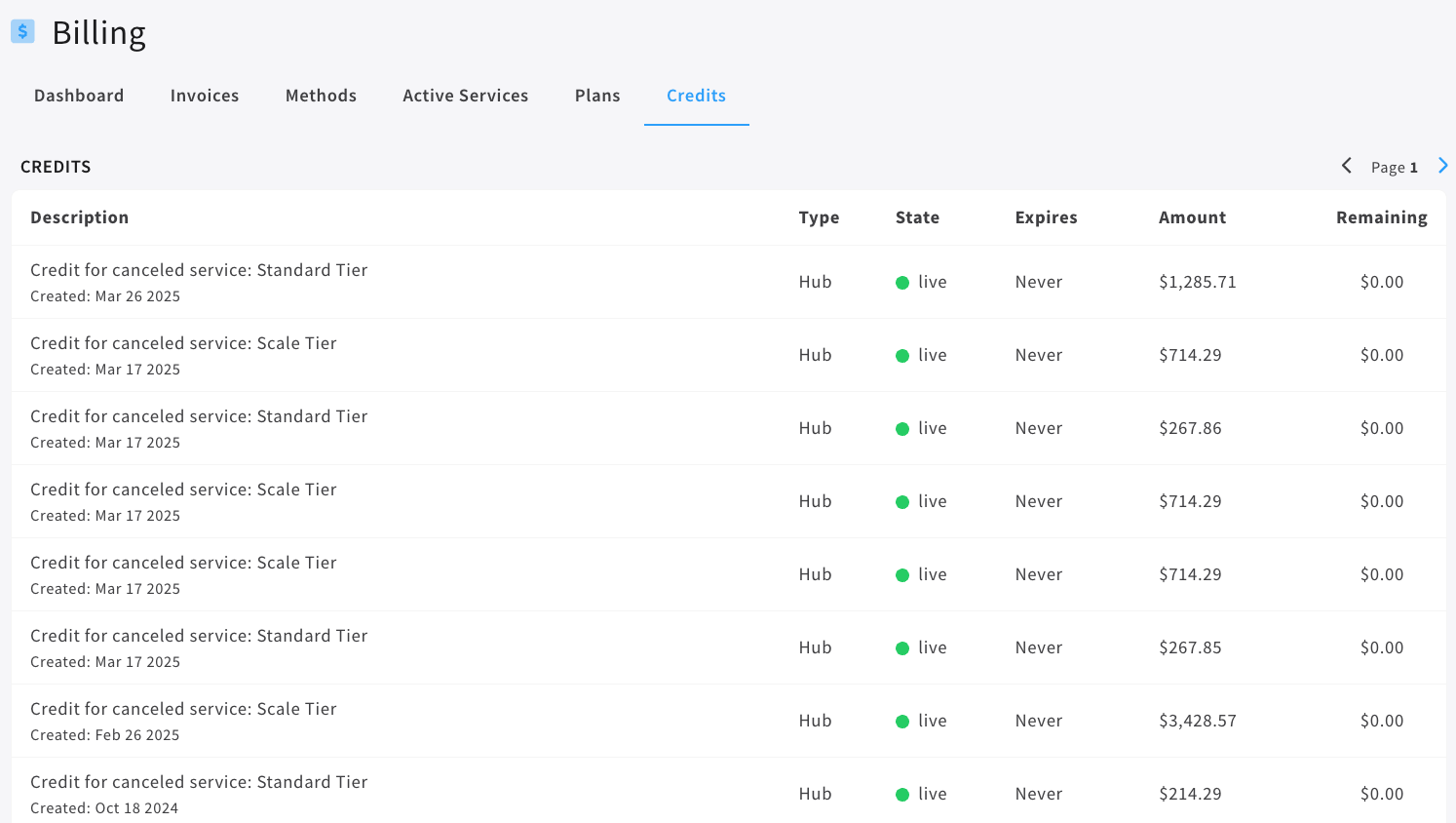
Task: Click the Remaining column header
Action: [x=1382, y=216]
